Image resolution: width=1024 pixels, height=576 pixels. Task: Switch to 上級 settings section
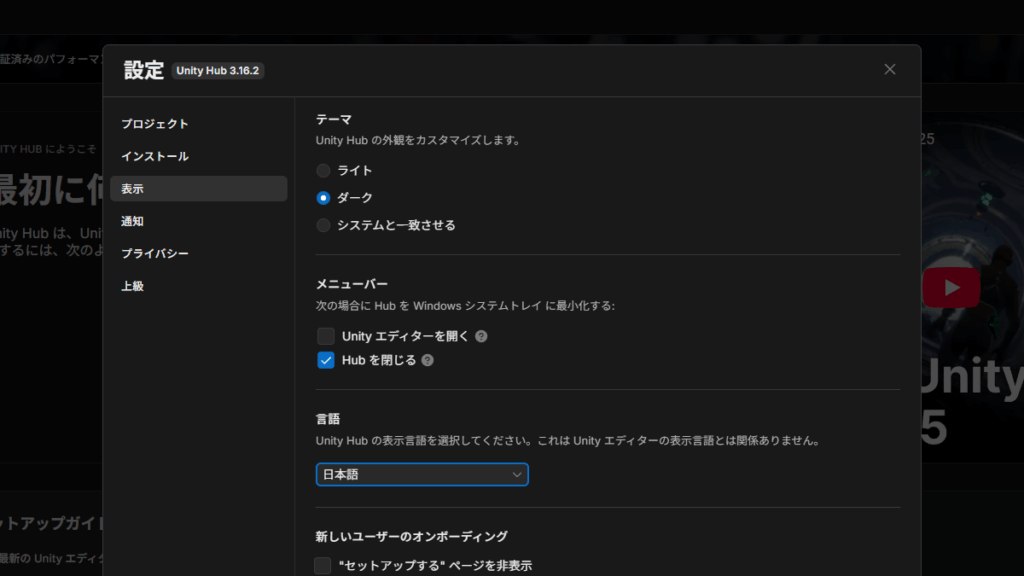(x=133, y=286)
